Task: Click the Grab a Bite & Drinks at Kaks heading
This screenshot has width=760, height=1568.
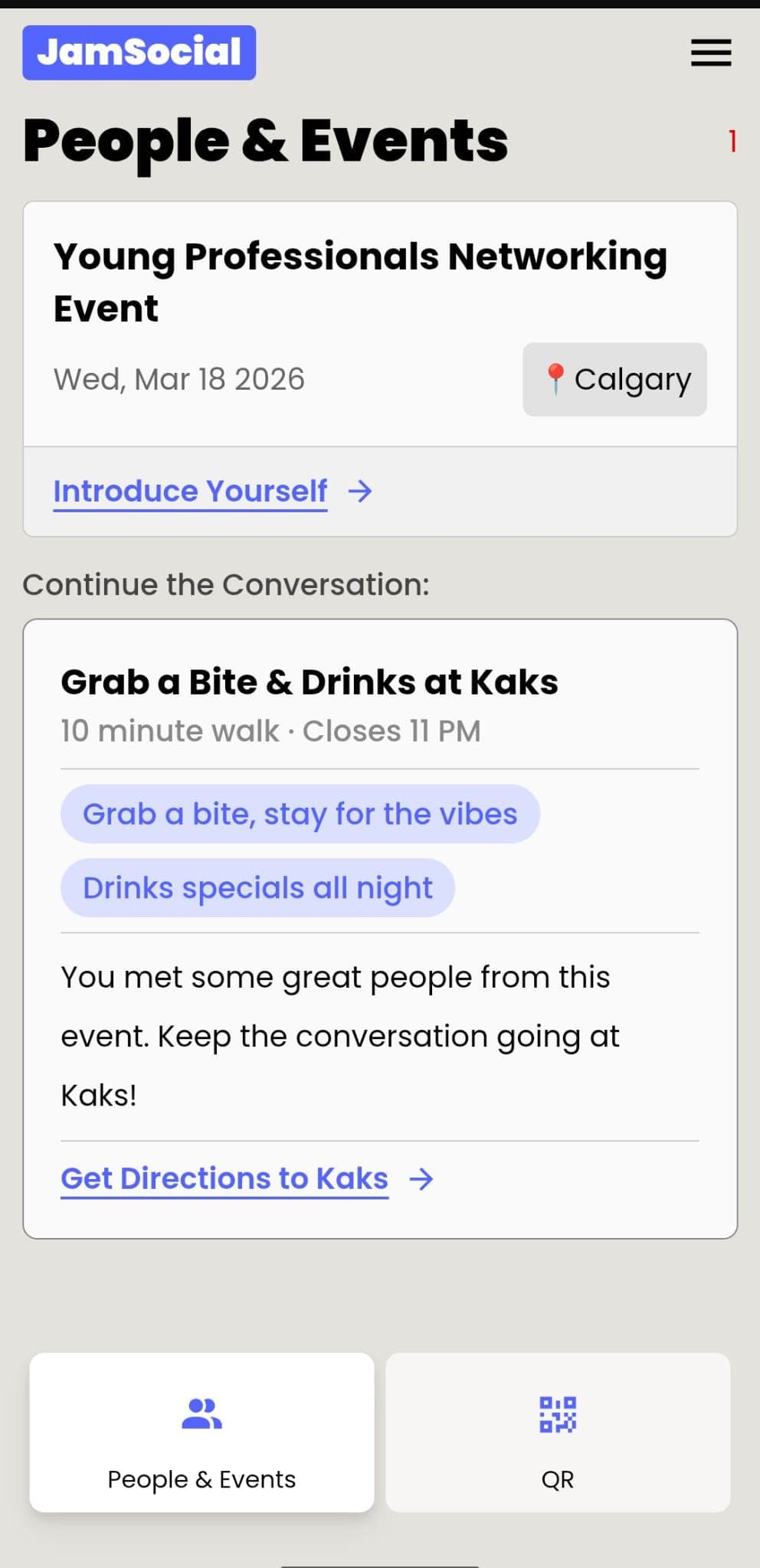Action: click(310, 681)
